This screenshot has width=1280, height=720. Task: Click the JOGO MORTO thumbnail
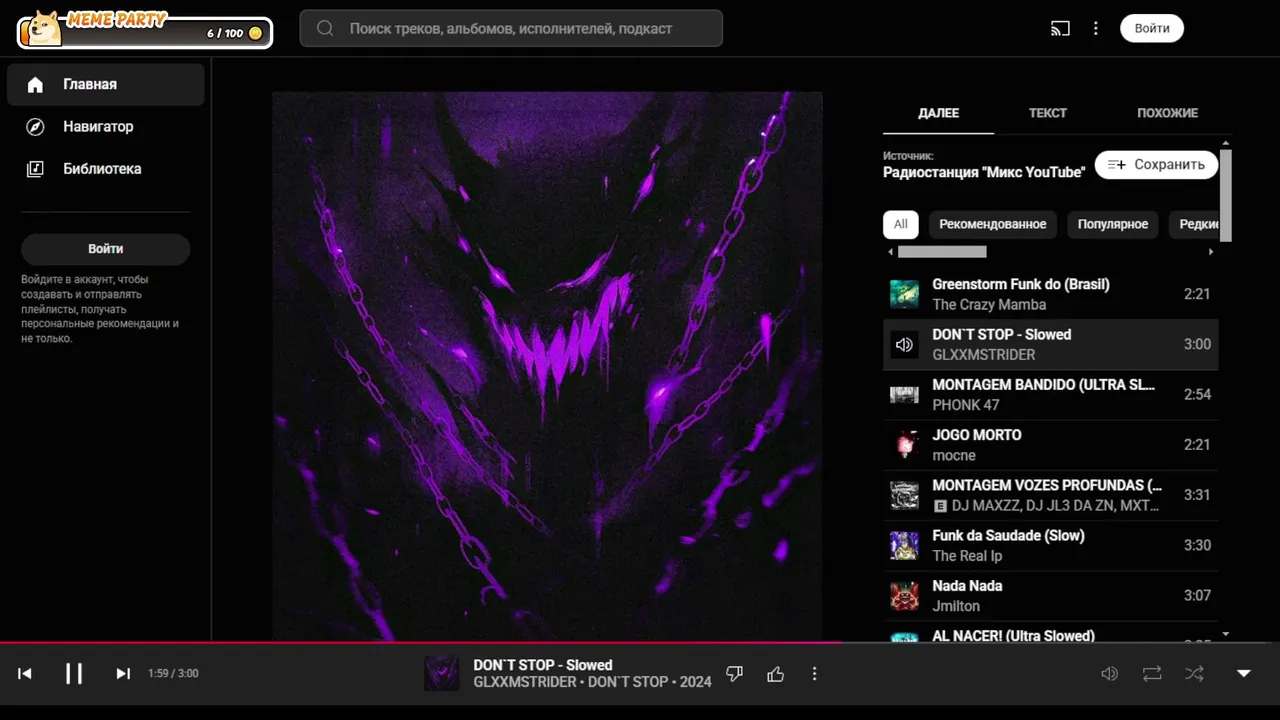coord(904,445)
